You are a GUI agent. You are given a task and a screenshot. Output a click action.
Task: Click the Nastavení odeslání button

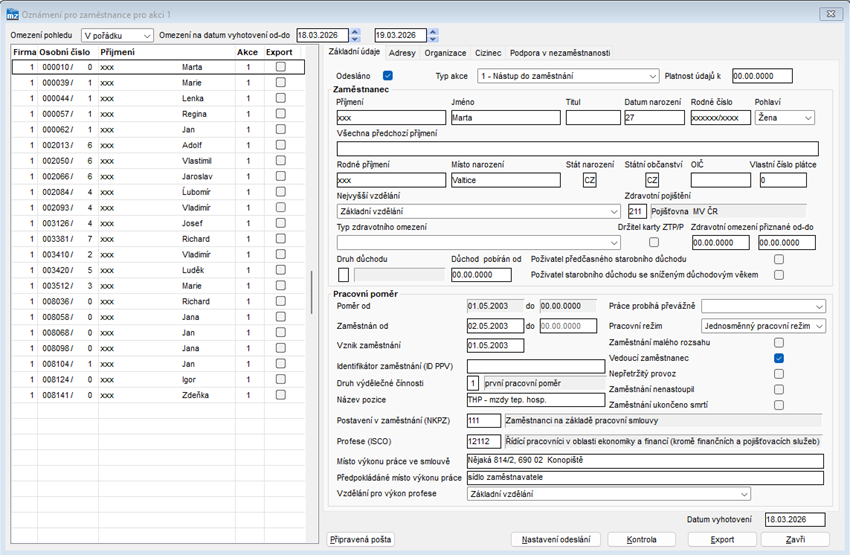[x=556, y=539]
